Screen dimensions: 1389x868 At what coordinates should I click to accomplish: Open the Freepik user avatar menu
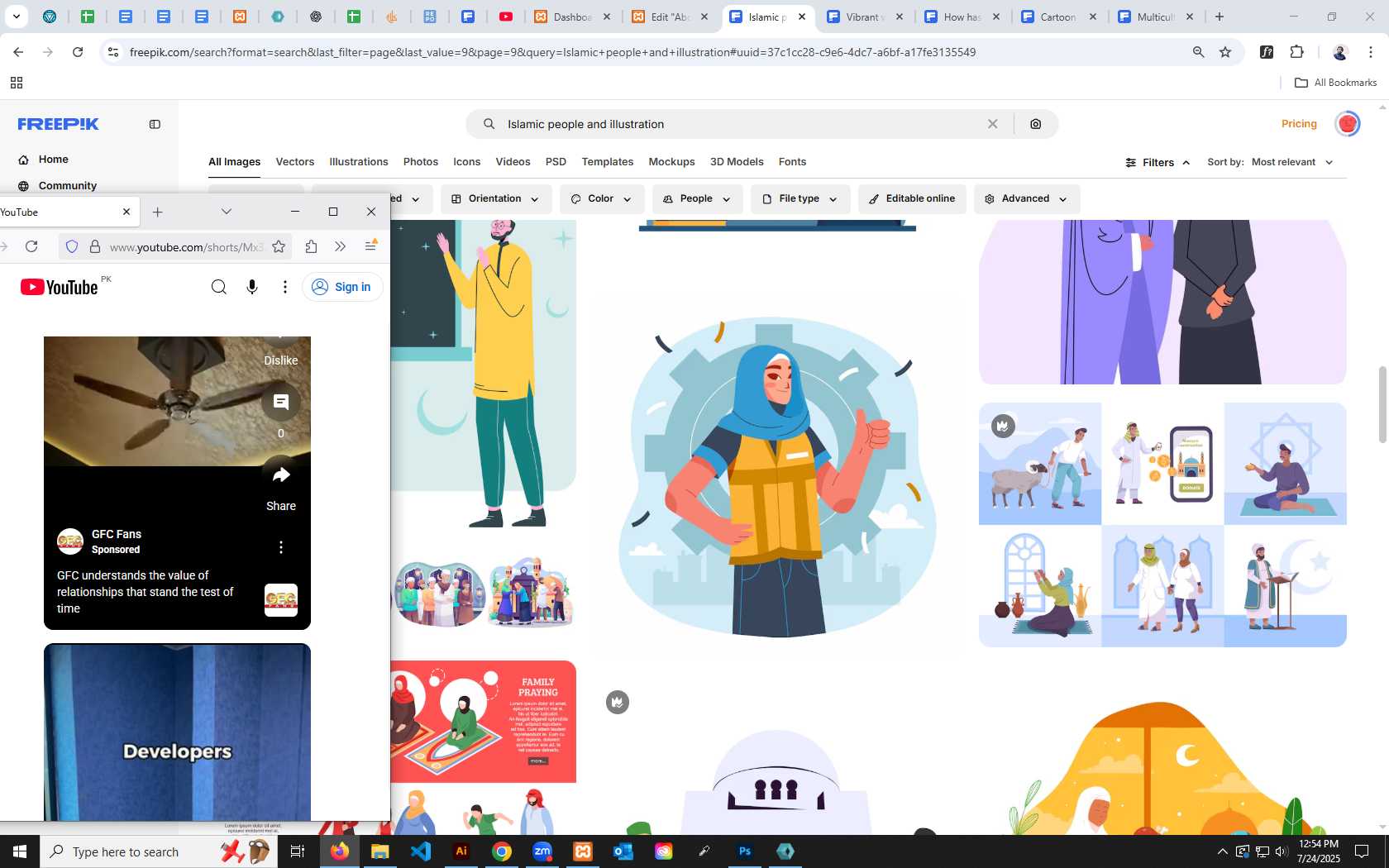pos(1348,124)
